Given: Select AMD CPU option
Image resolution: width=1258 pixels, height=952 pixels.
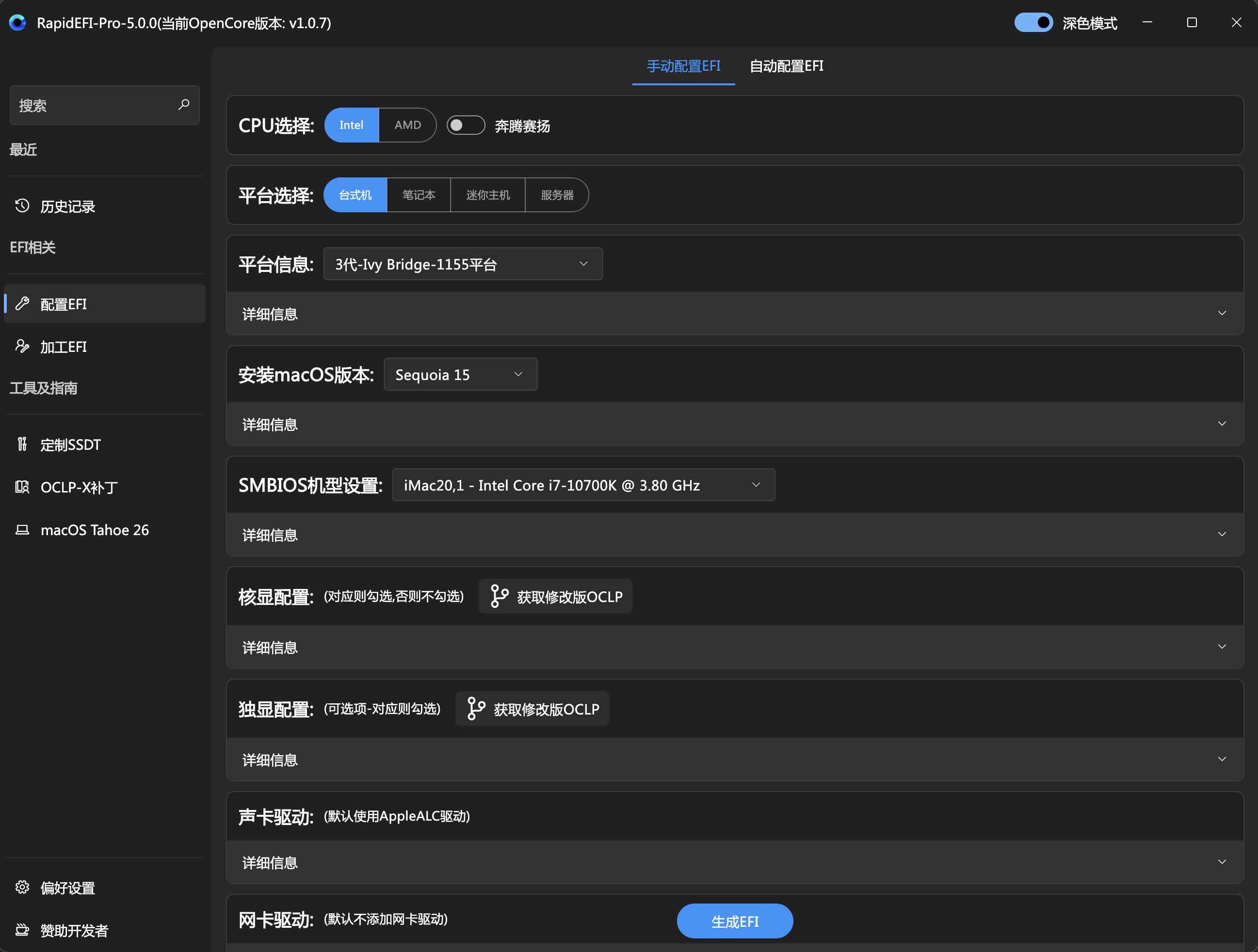Looking at the screenshot, I should tap(408, 125).
